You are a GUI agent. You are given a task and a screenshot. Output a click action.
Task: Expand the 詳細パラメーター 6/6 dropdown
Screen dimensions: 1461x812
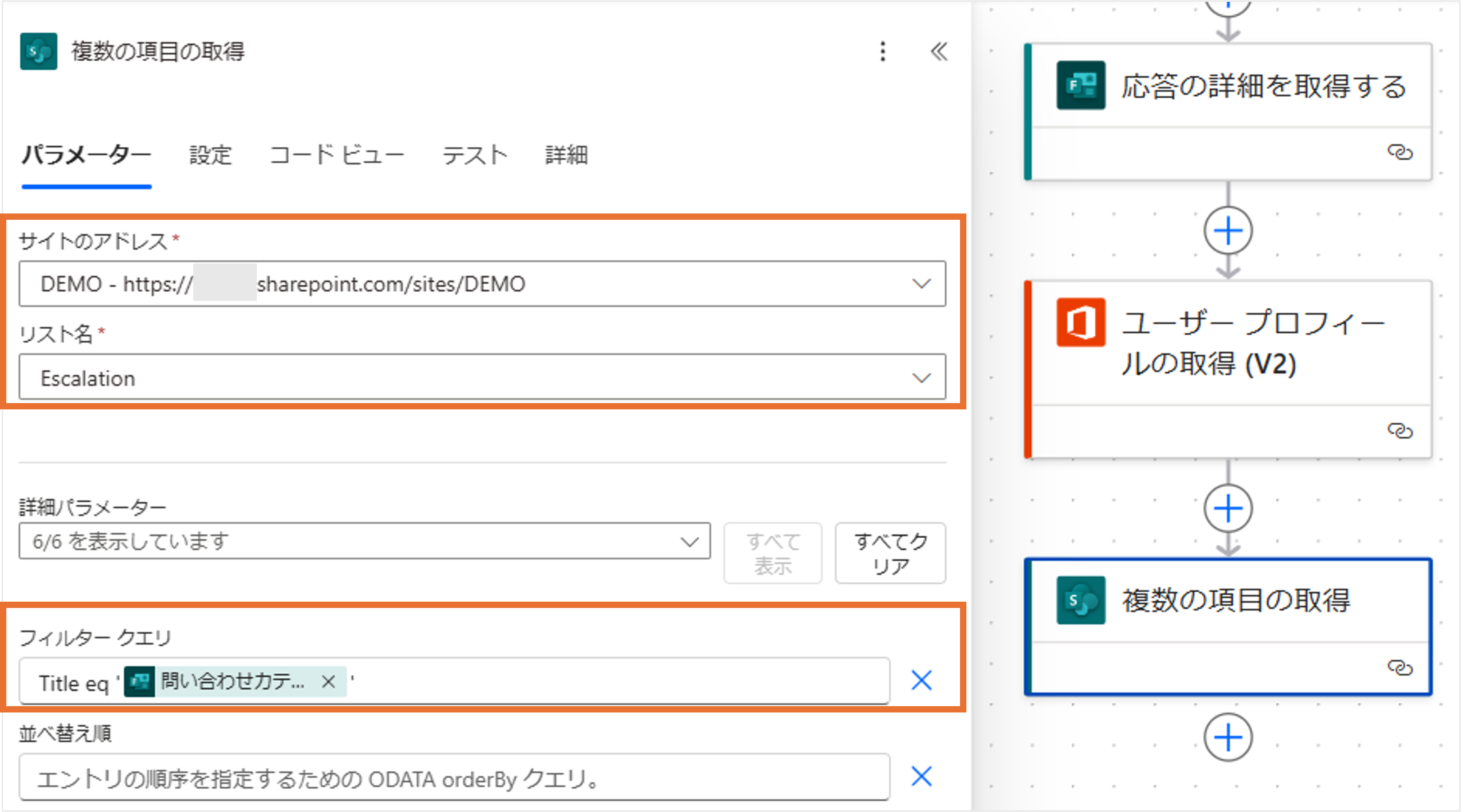689,541
